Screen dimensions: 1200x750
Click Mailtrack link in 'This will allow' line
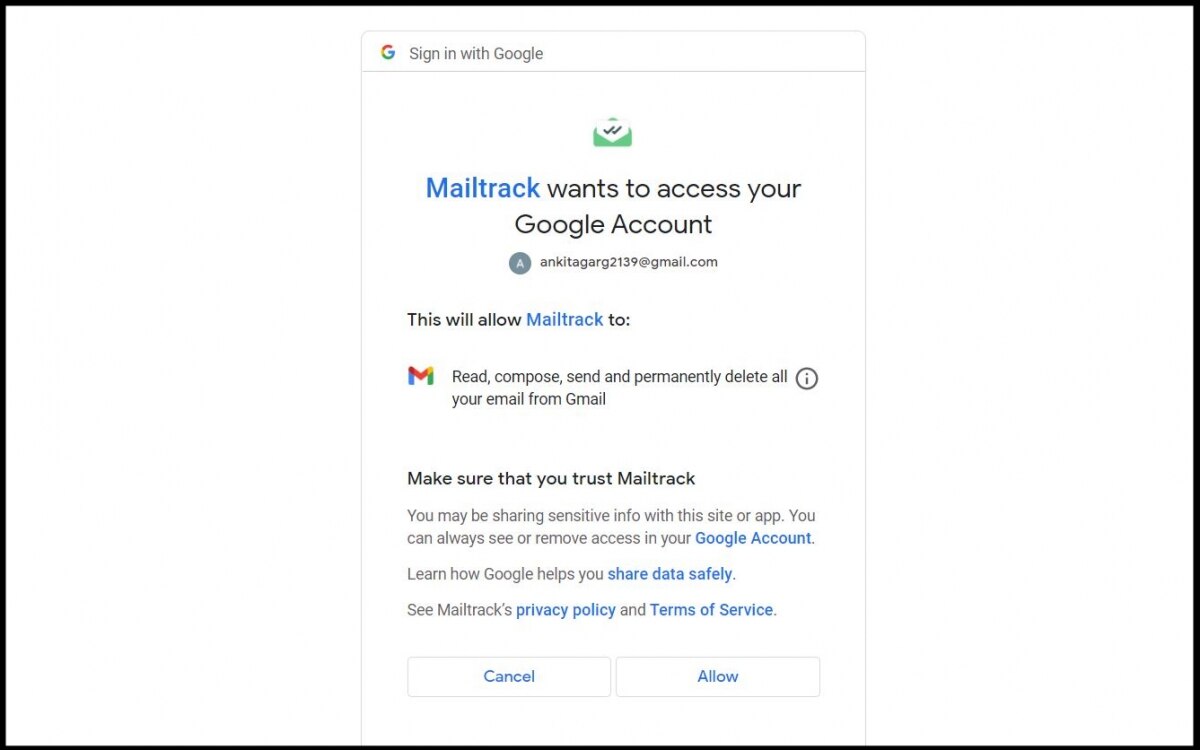(564, 320)
